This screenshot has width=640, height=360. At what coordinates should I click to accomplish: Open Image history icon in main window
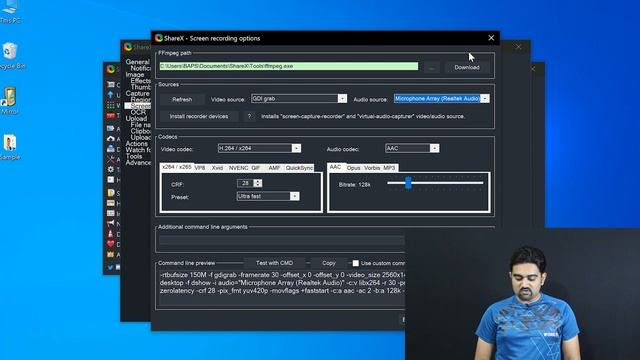111,213
